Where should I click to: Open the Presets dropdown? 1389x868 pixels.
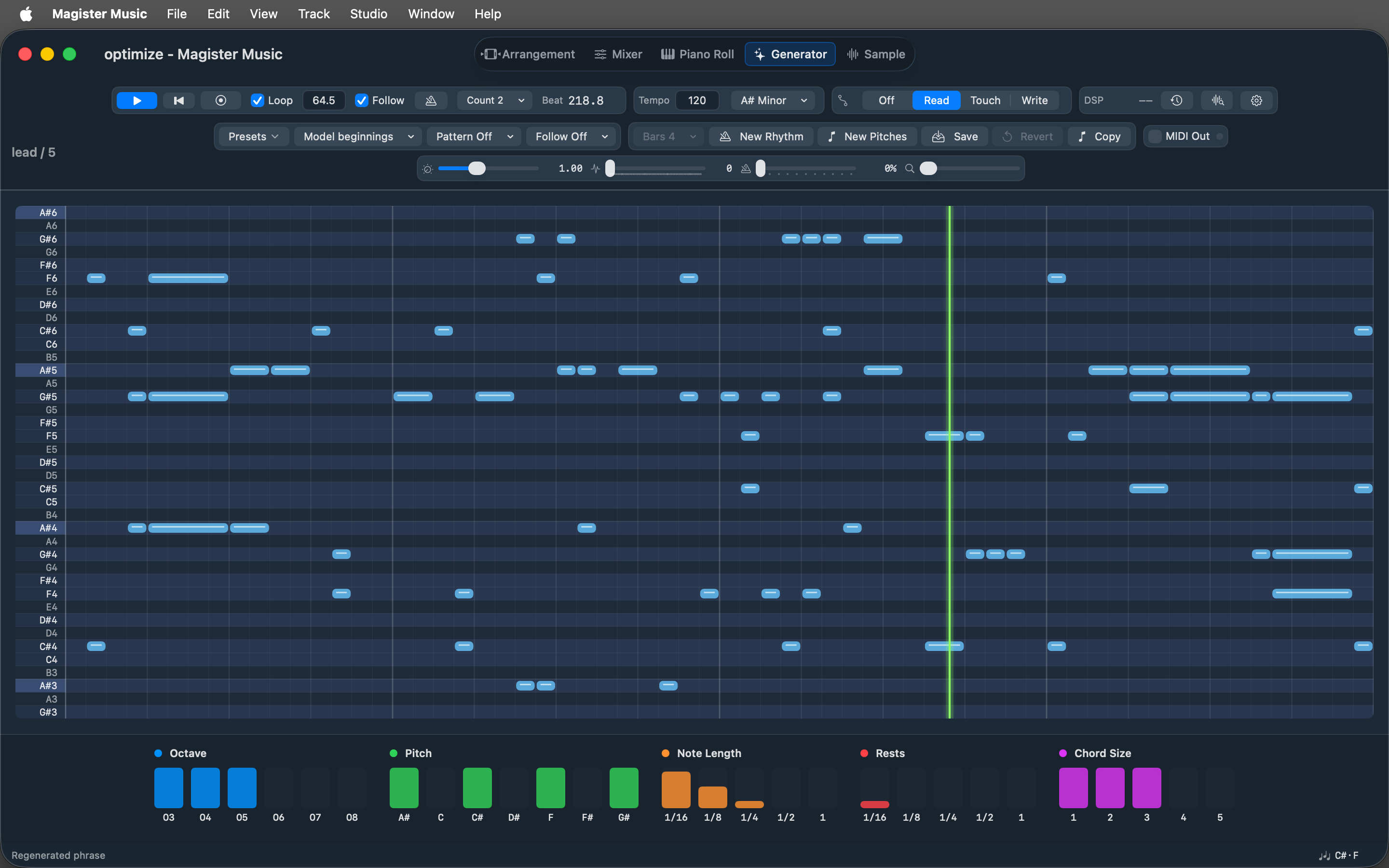[x=253, y=136]
